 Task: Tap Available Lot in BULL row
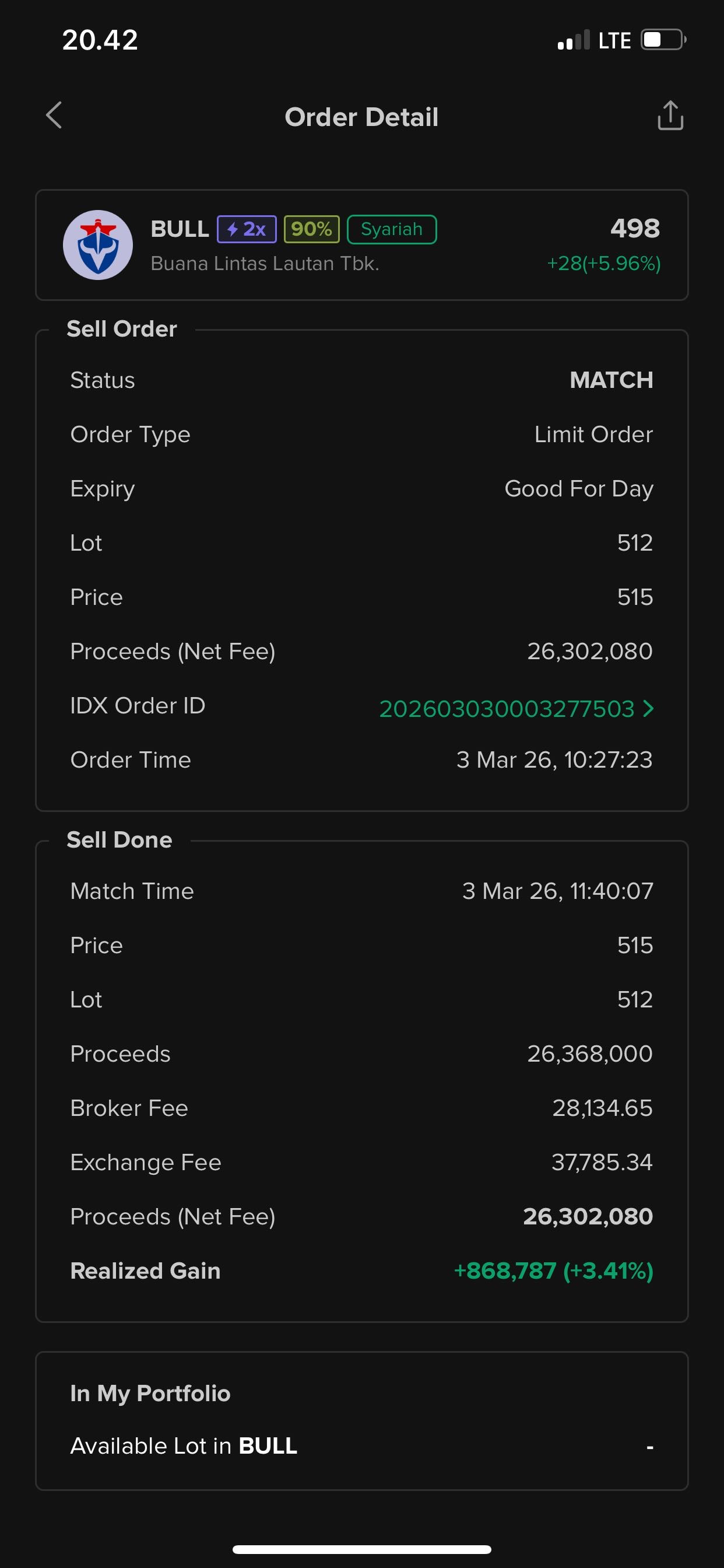point(361,1446)
